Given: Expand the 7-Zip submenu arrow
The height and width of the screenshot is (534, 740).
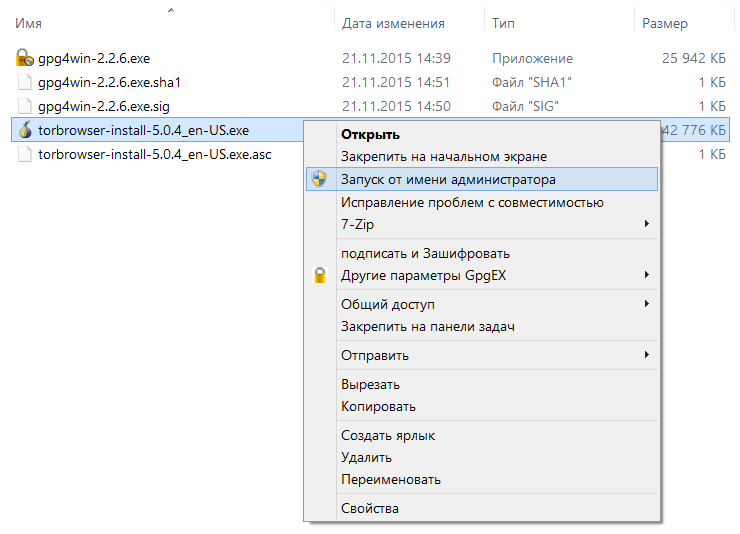Looking at the screenshot, I should point(647,224).
